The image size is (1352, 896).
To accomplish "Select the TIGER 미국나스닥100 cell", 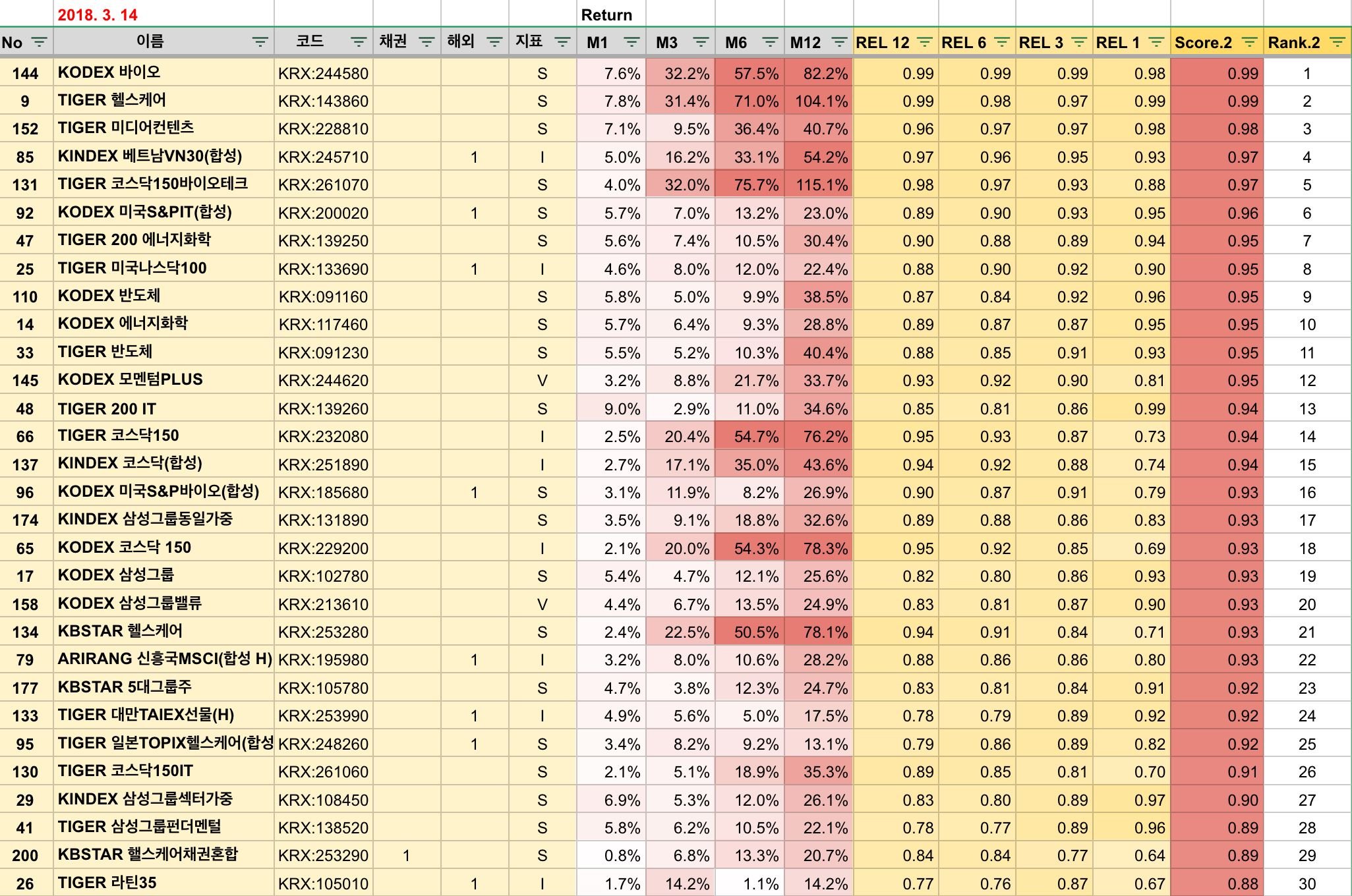I will [x=163, y=269].
